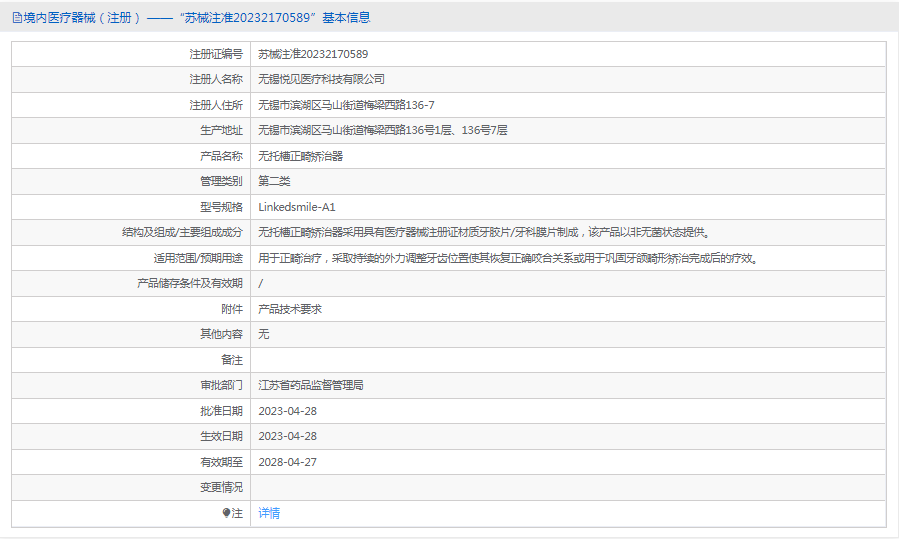This screenshot has width=899, height=539.
Task: Click the effective date 2023-04-28 in 生效日期 row
Action: 287,436
